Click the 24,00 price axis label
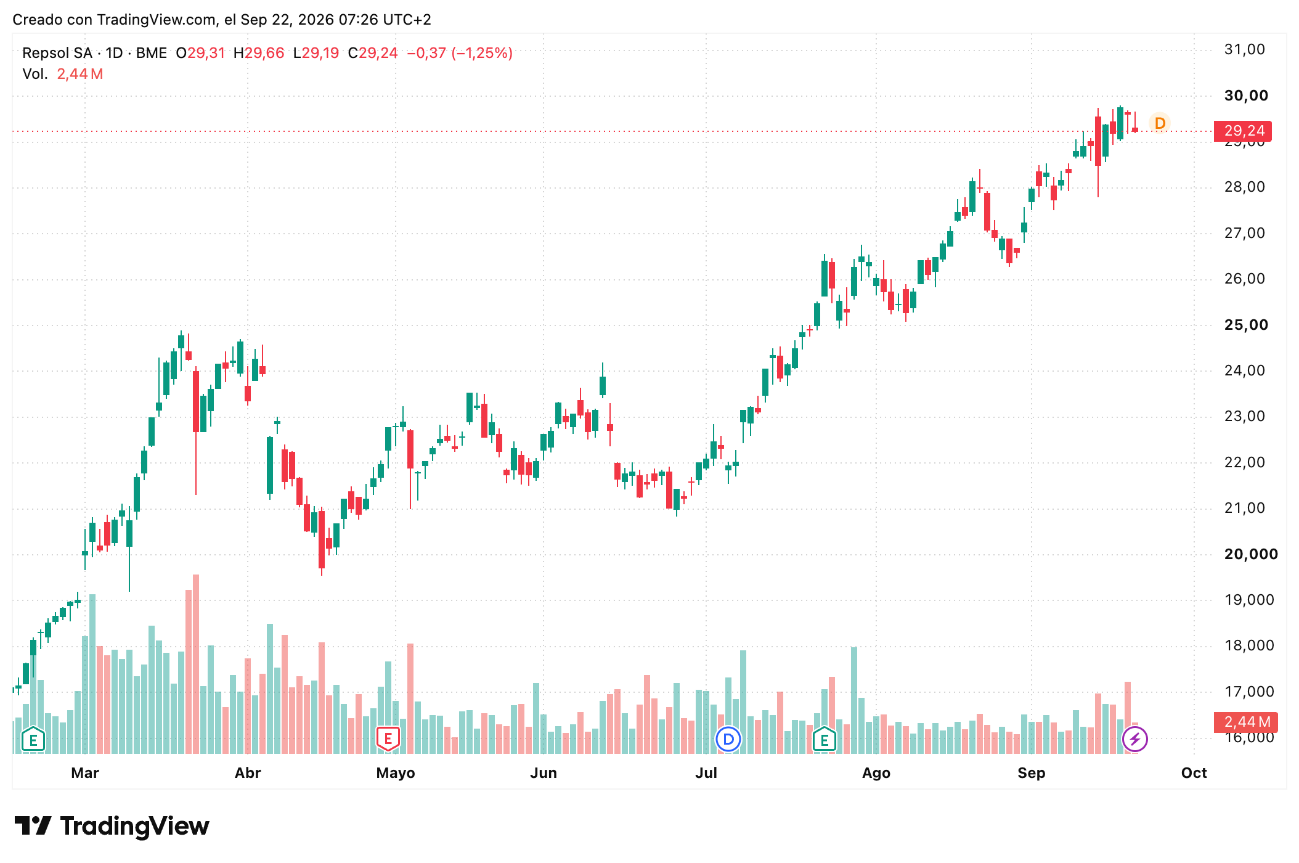Image resolution: width=1299 pixels, height=863 pixels. pyautogui.click(x=1246, y=370)
